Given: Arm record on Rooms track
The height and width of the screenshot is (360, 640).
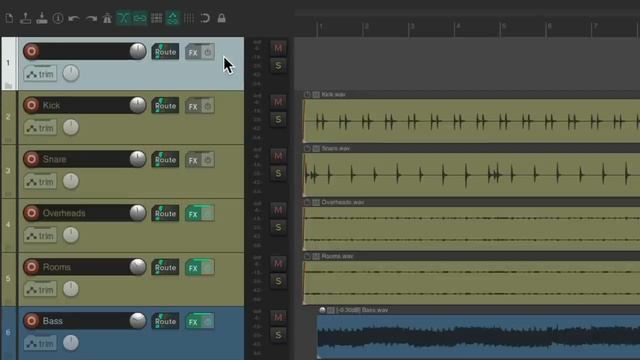Looking at the screenshot, I should pyautogui.click(x=31, y=267).
